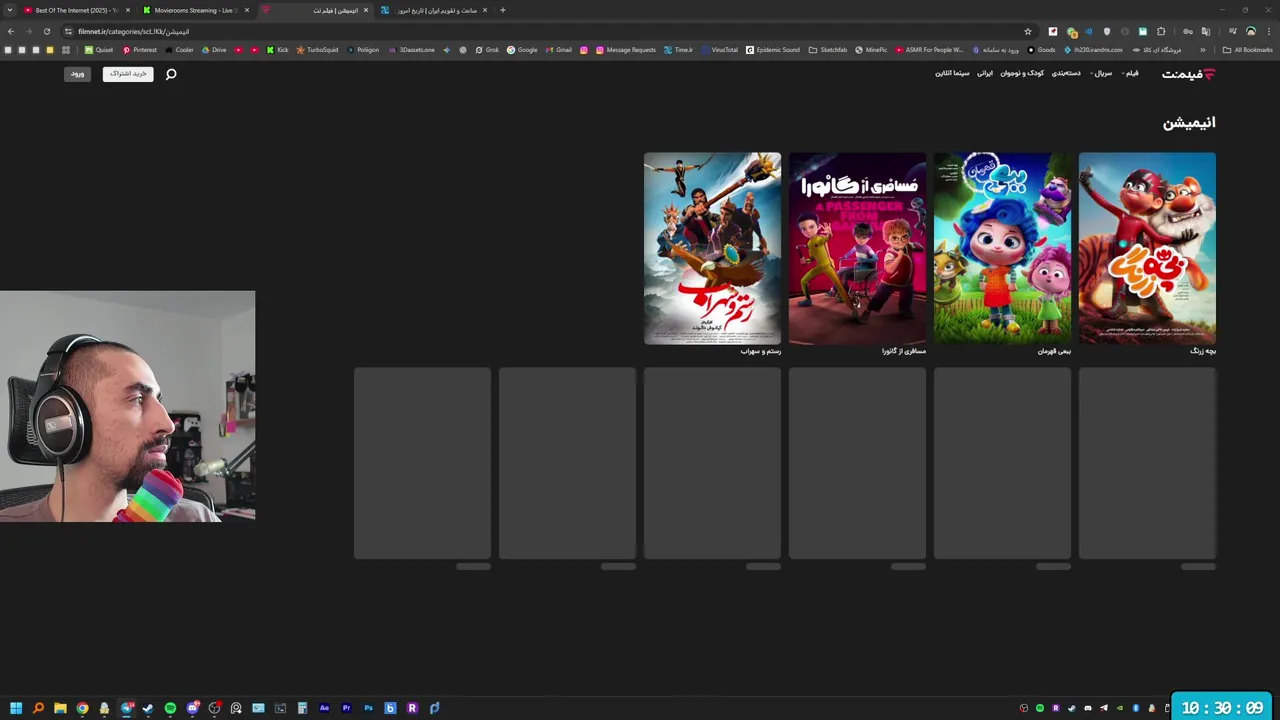Open the Drive bookmark

[x=215, y=50]
